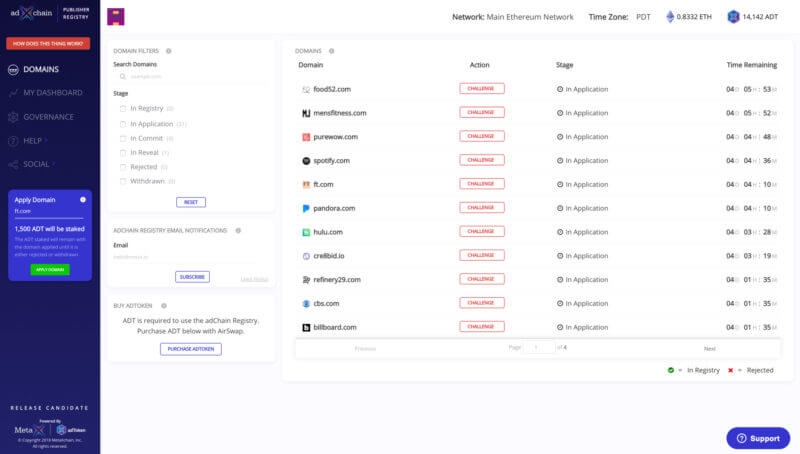The width and height of the screenshot is (800, 454).
Task: Go to Governance page
Action: pos(48,117)
